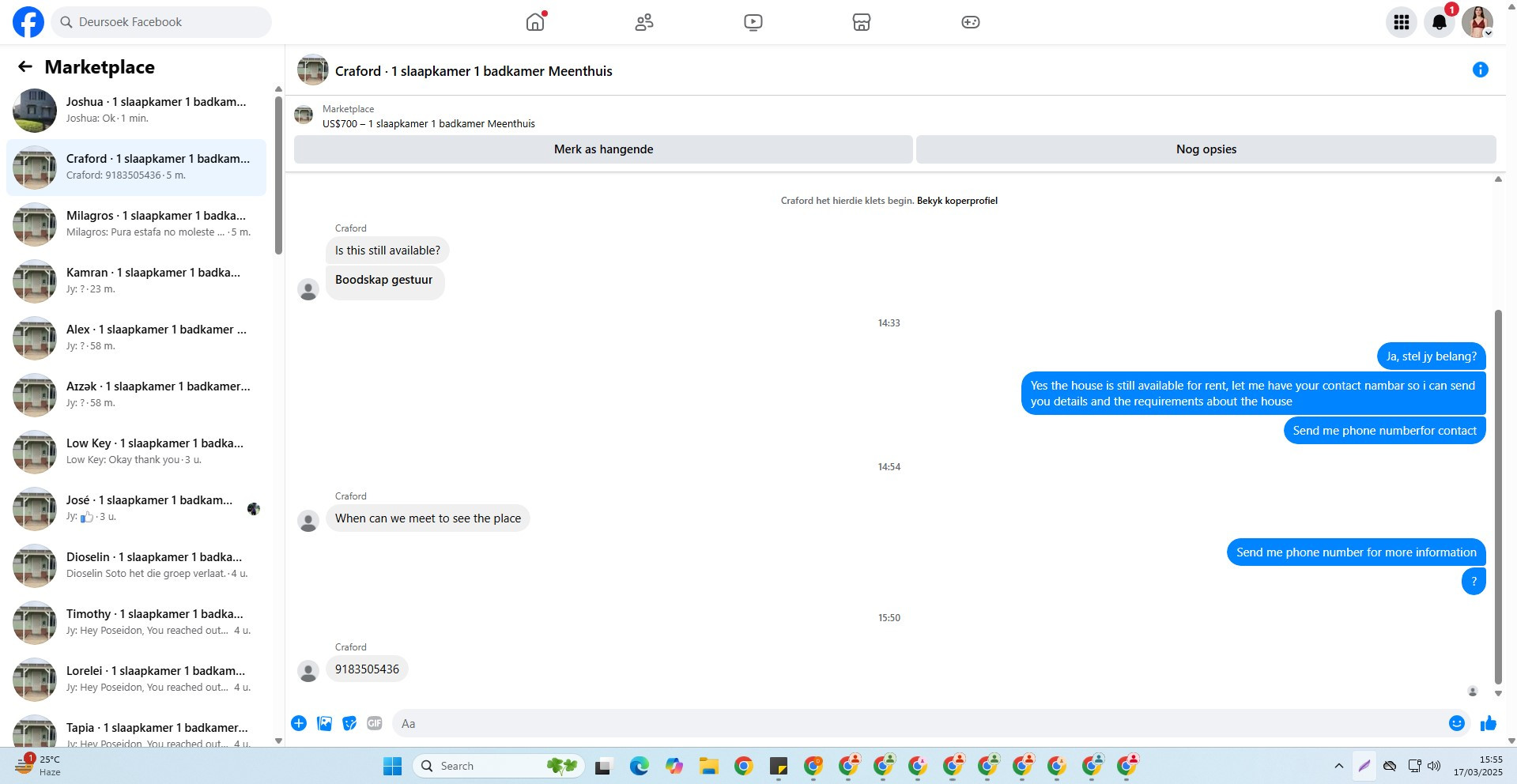Screen dimensions: 1517x784
Task: Open the Facebook home logo
Action: tap(28, 22)
